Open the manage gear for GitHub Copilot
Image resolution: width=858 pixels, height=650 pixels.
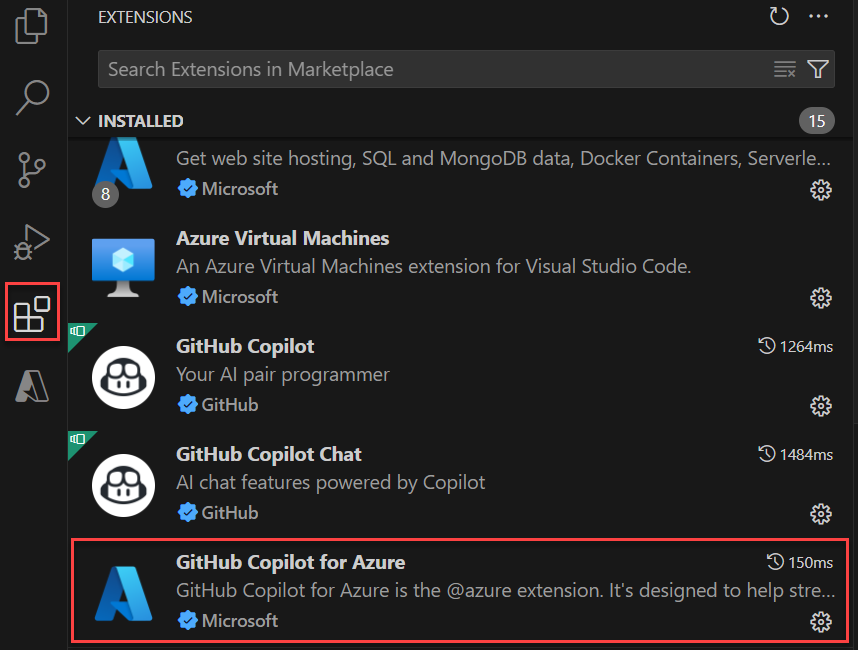(821, 406)
